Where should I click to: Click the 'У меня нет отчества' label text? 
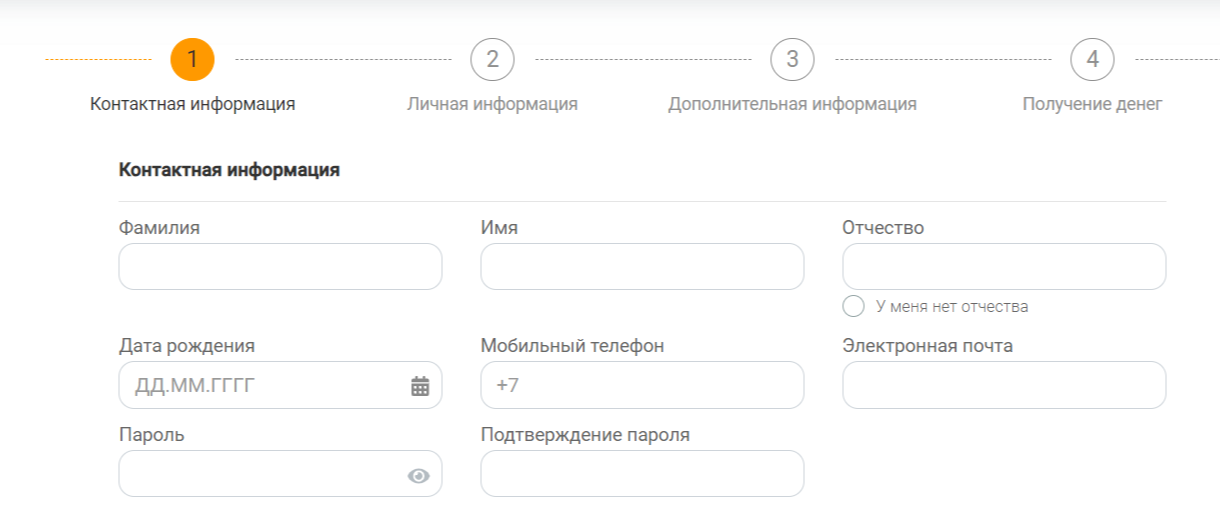pyautogui.click(x=952, y=307)
